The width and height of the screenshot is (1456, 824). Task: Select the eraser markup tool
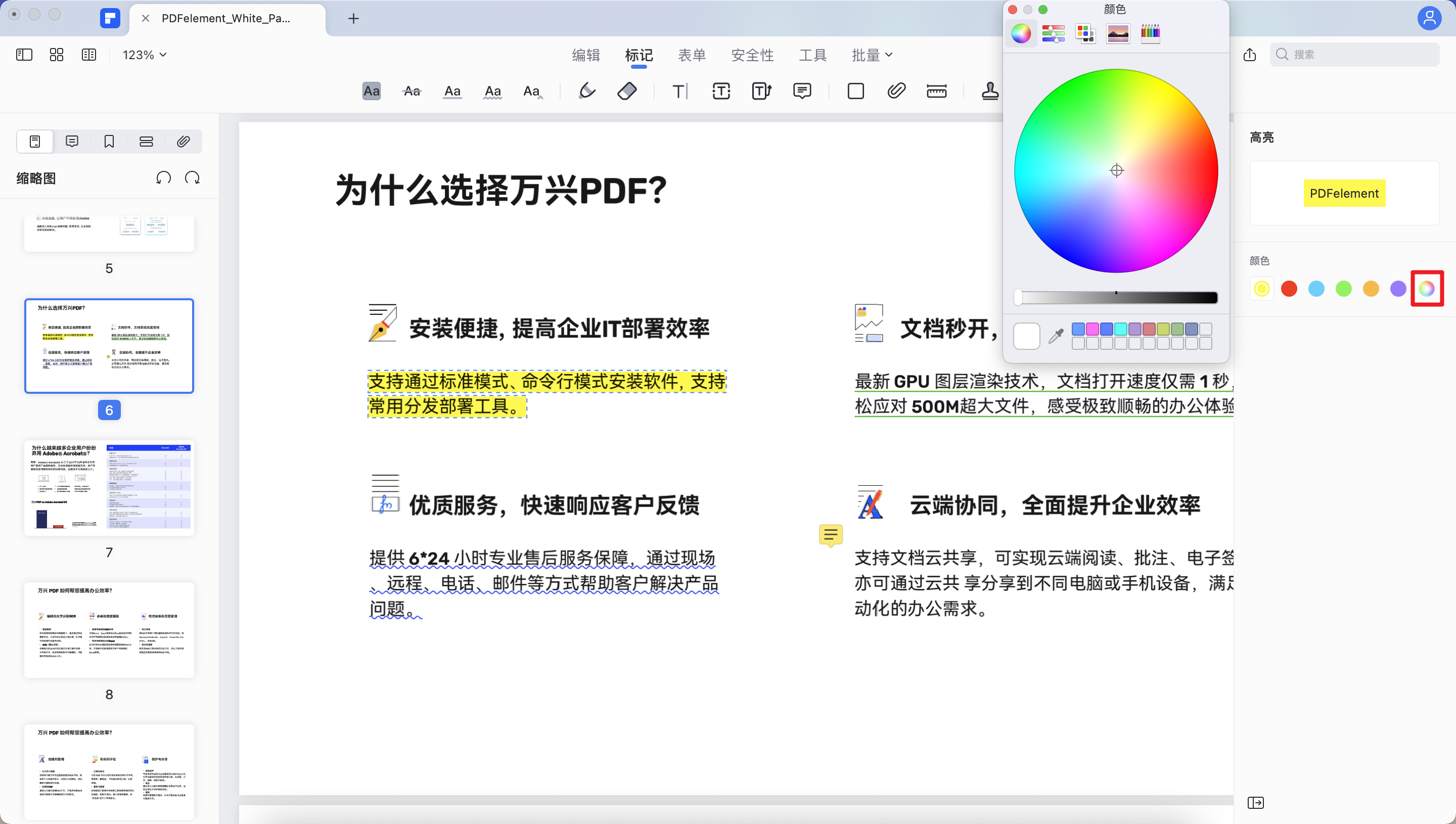(x=627, y=90)
